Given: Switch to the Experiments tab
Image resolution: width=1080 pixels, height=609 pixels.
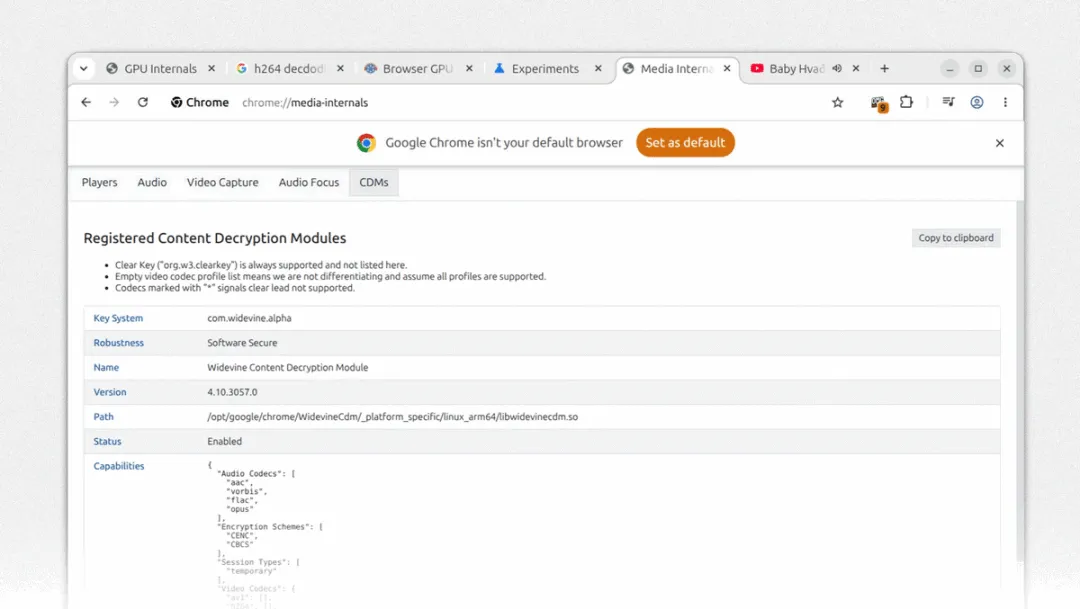Looking at the screenshot, I should pyautogui.click(x=539, y=69).
